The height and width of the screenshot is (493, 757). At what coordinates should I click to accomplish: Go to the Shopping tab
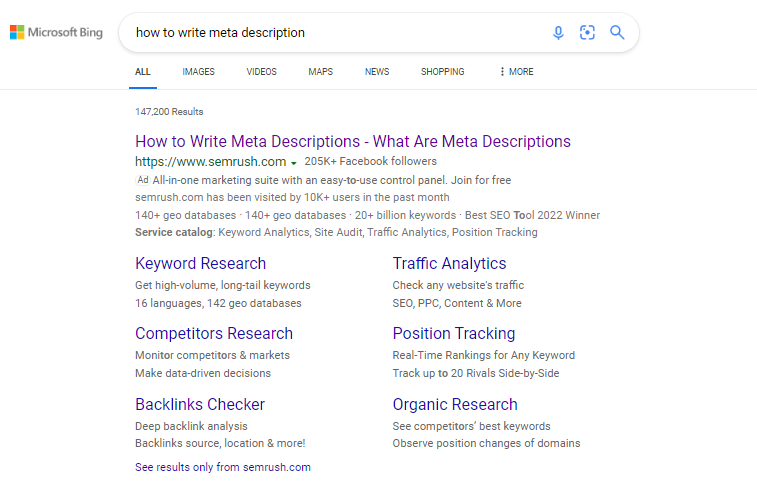pos(442,72)
